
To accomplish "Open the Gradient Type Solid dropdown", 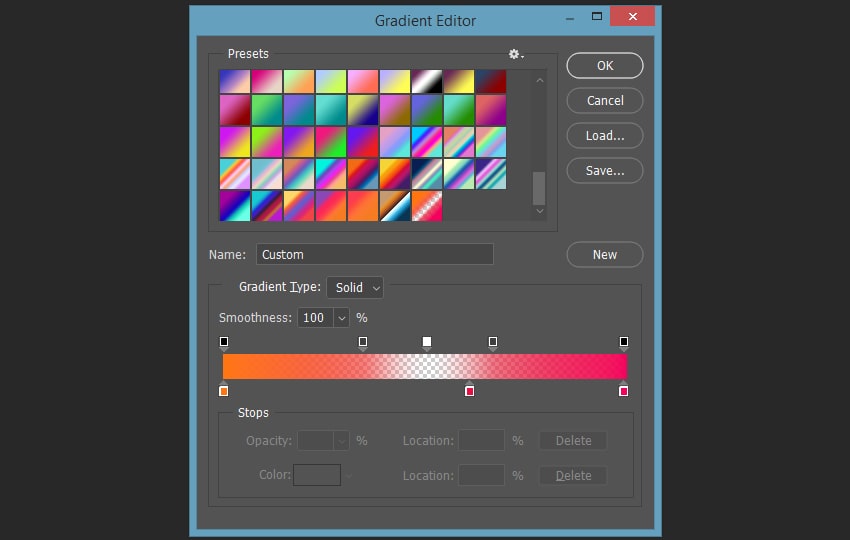I will tap(355, 287).
